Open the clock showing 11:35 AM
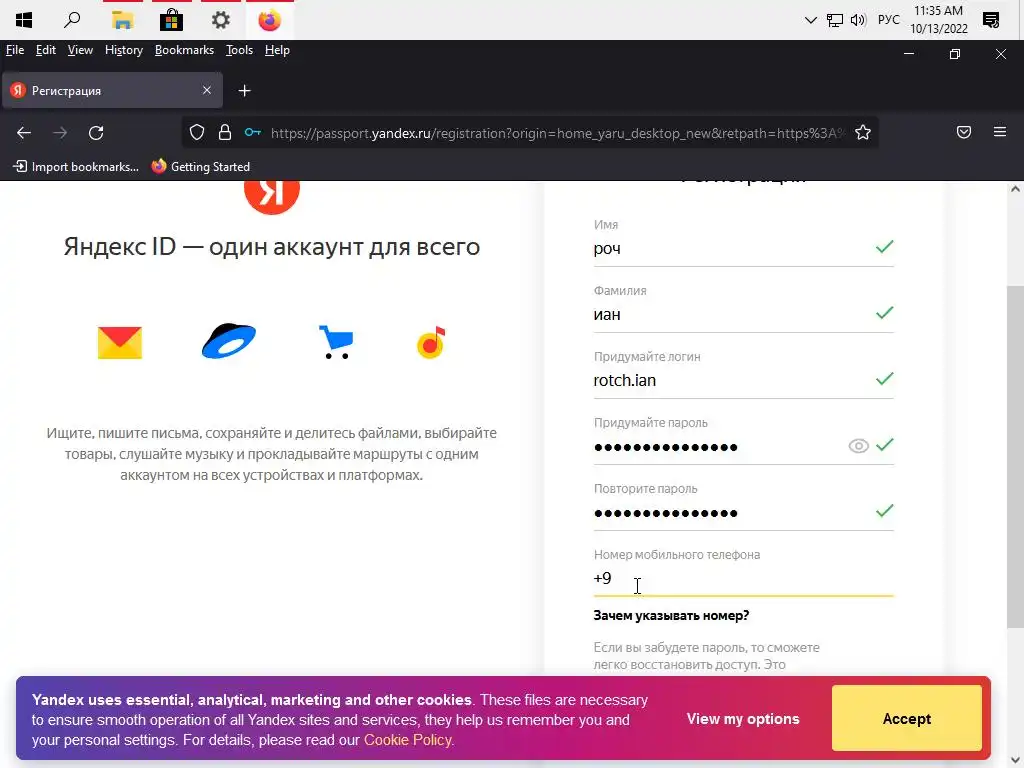 pyautogui.click(x=938, y=20)
